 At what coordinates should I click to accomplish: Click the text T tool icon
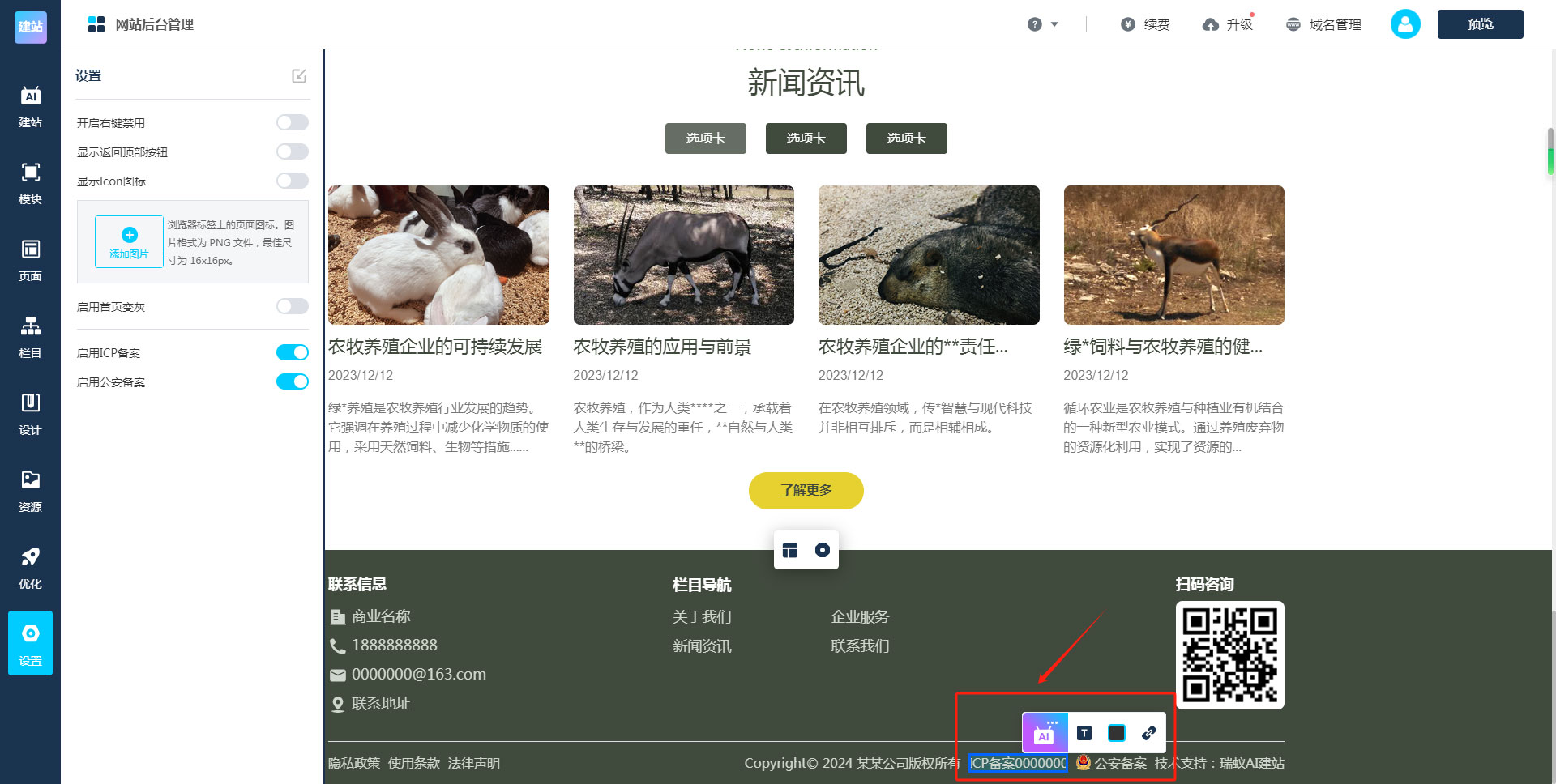point(1084,733)
